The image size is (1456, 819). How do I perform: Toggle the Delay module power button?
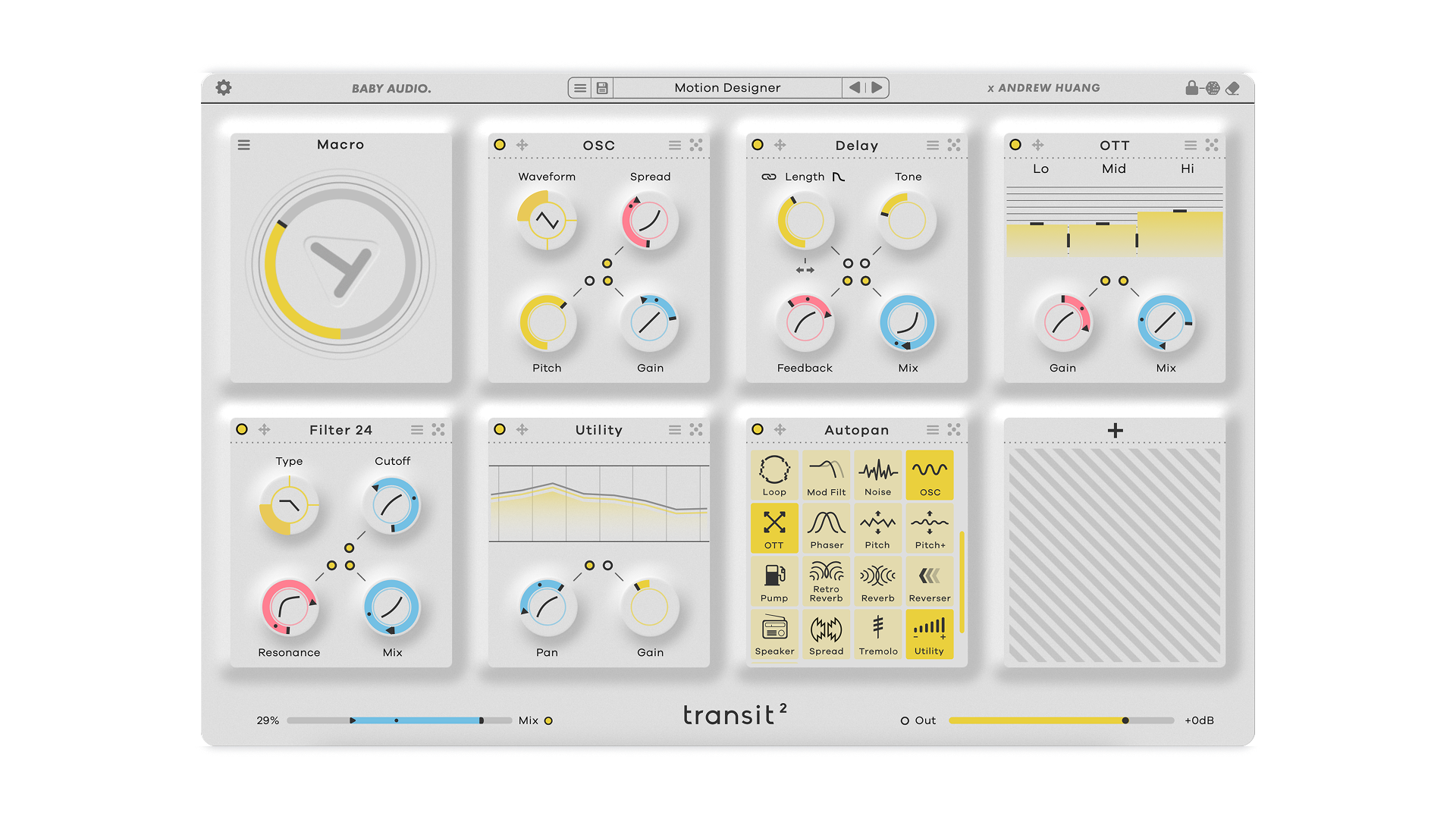point(758,145)
